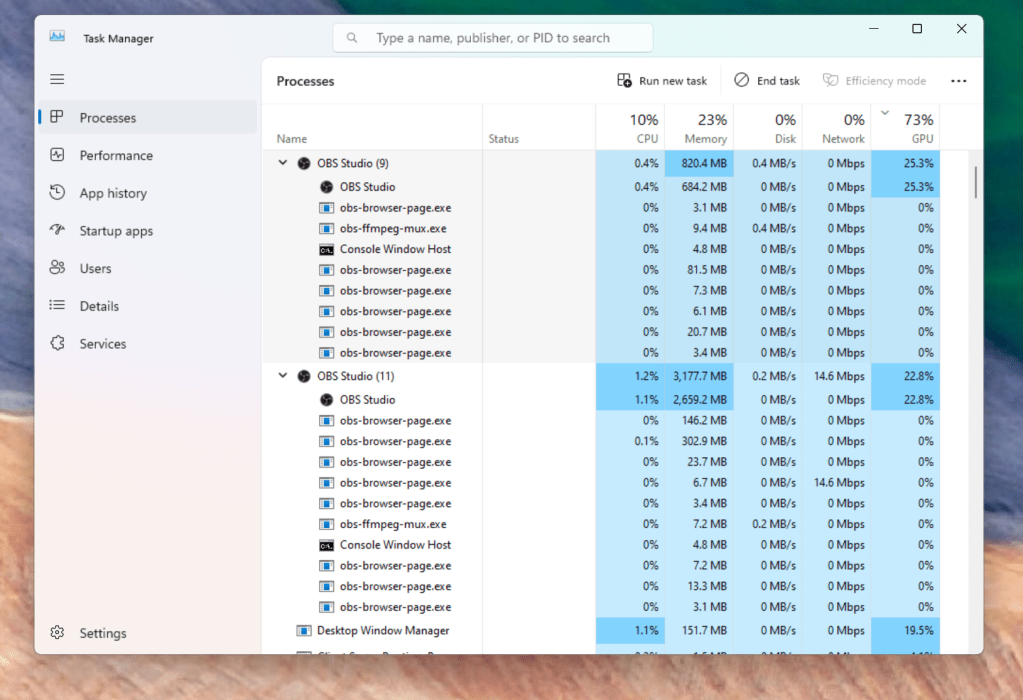Image resolution: width=1023 pixels, height=700 pixels.
Task: Click the Startup apps gauge icon
Action: [57, 230]
